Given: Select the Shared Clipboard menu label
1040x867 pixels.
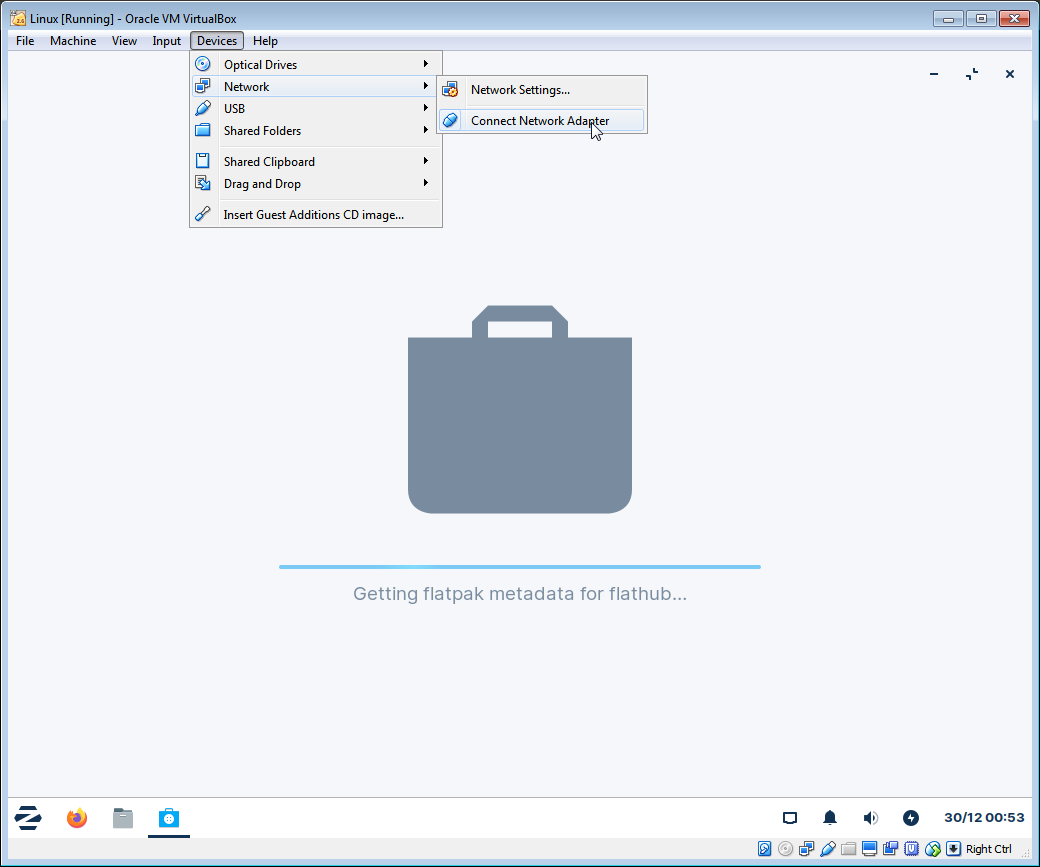Looking at the screenshot, I should click(269, 162).
